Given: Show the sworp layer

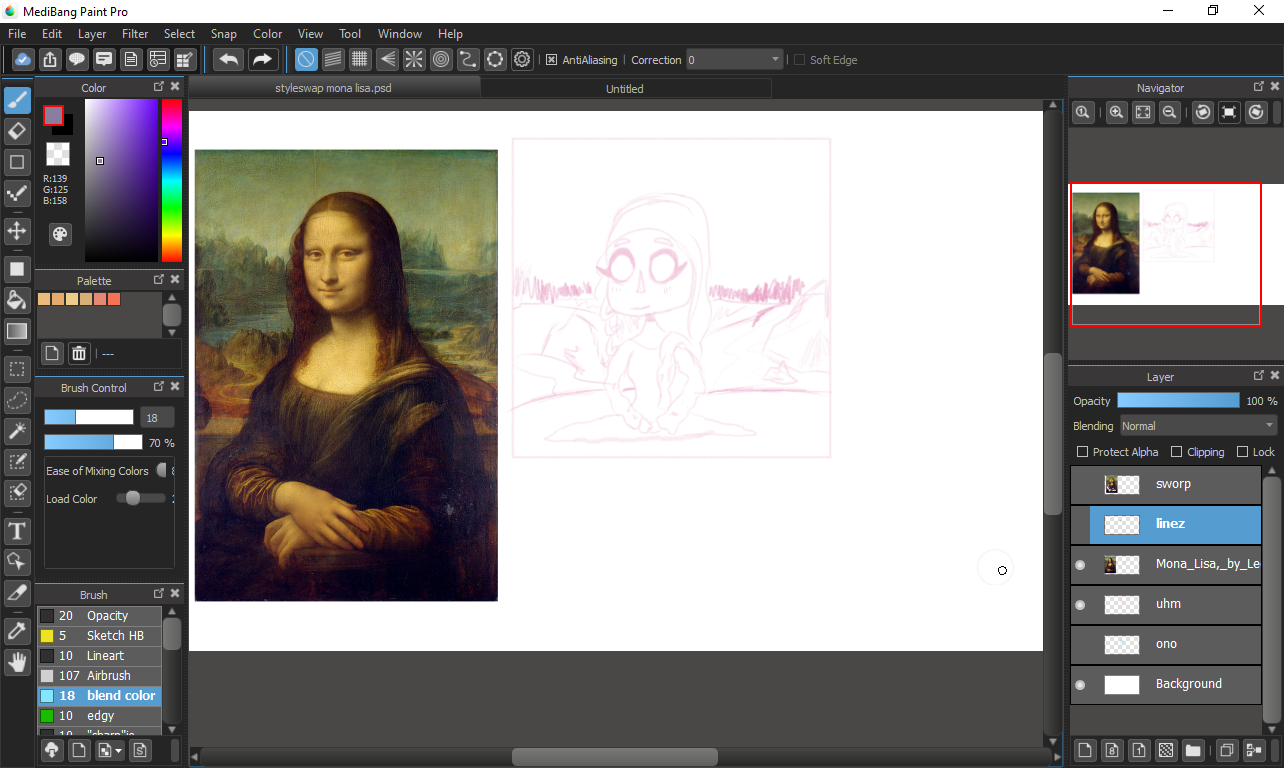Looking at the screenshot, I should click(1080, 485).
